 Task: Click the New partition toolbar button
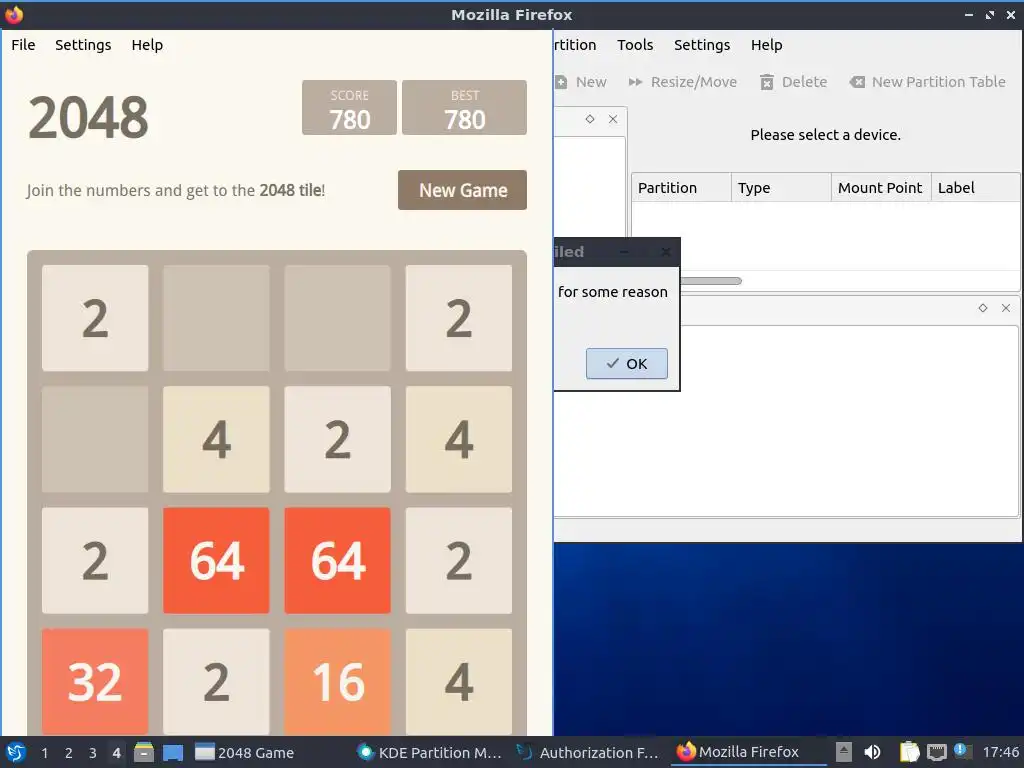point(581,82)
